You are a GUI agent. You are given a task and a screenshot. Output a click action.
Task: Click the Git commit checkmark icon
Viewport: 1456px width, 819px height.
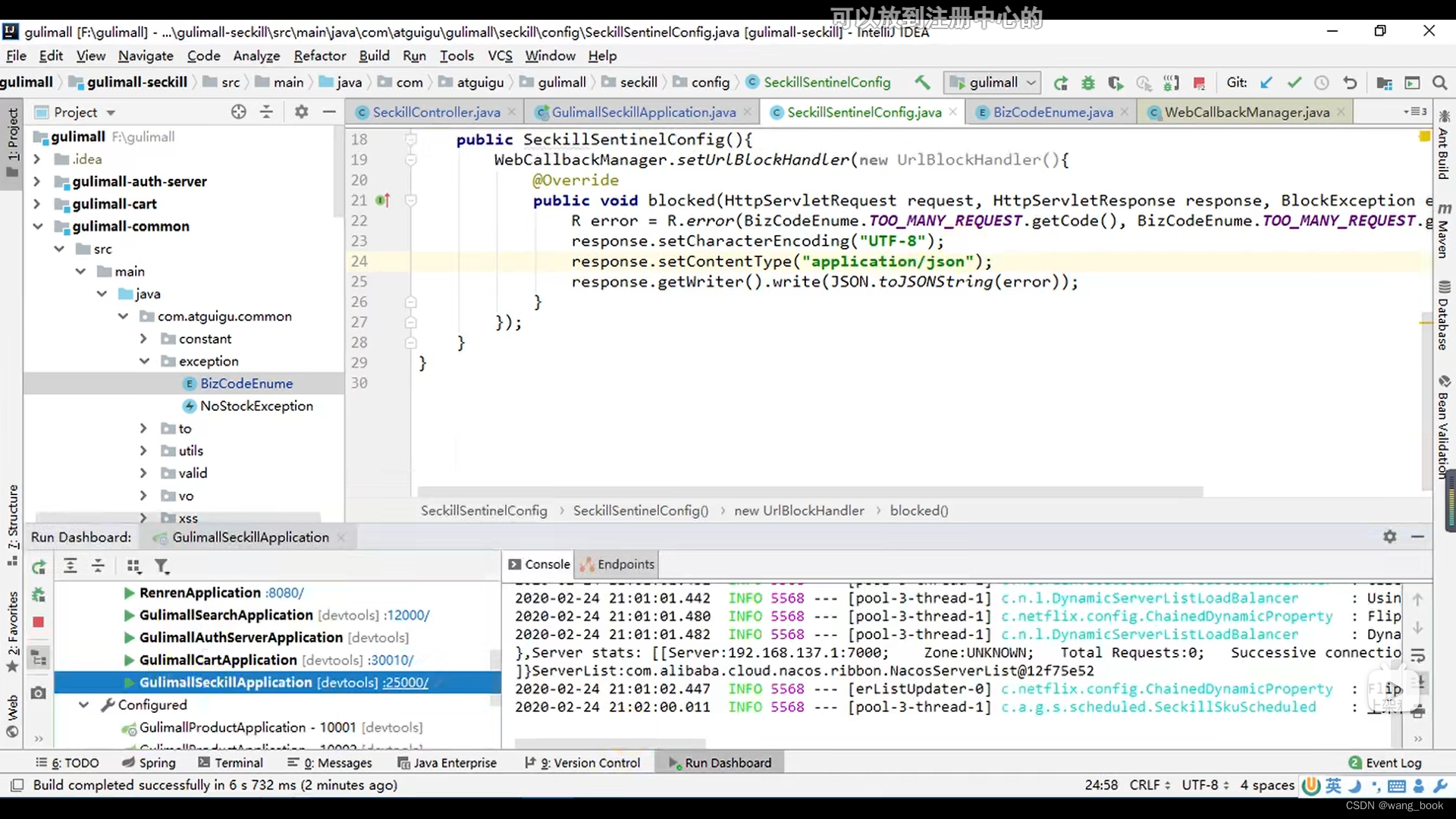(x=1294, y=83)
